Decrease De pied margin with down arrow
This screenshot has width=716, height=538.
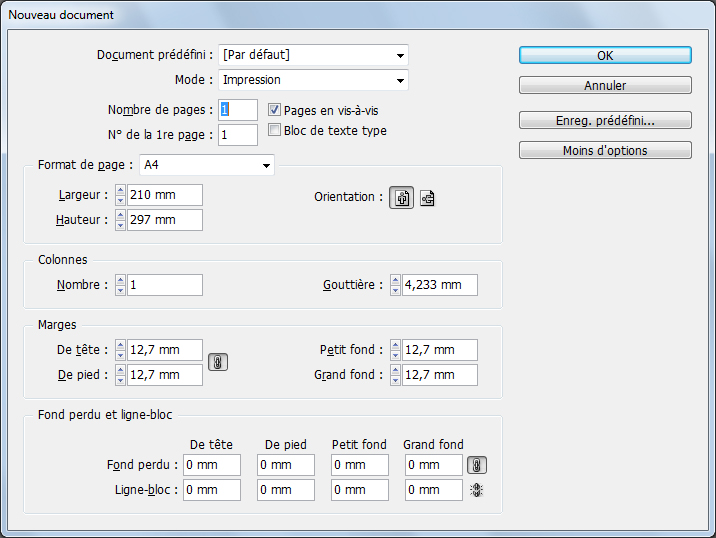pos(120,380)
